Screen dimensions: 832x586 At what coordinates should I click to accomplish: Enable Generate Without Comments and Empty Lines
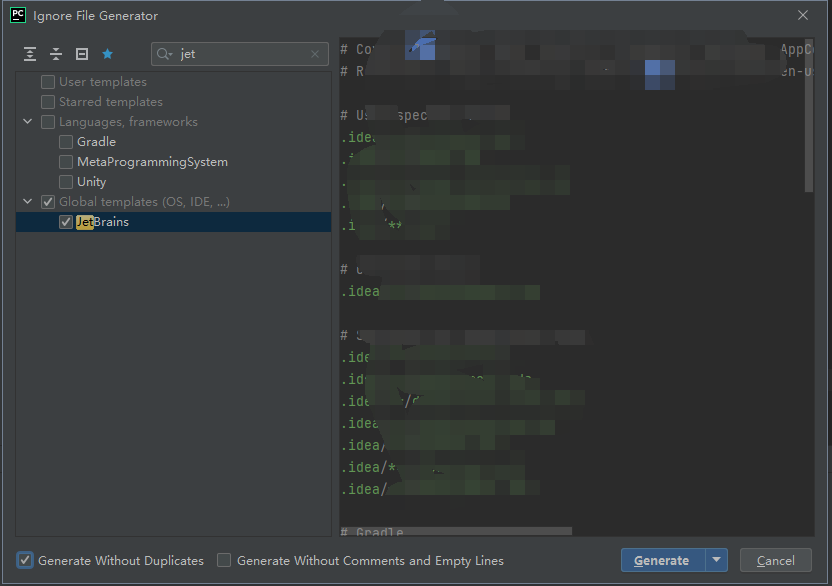point(224,561)
